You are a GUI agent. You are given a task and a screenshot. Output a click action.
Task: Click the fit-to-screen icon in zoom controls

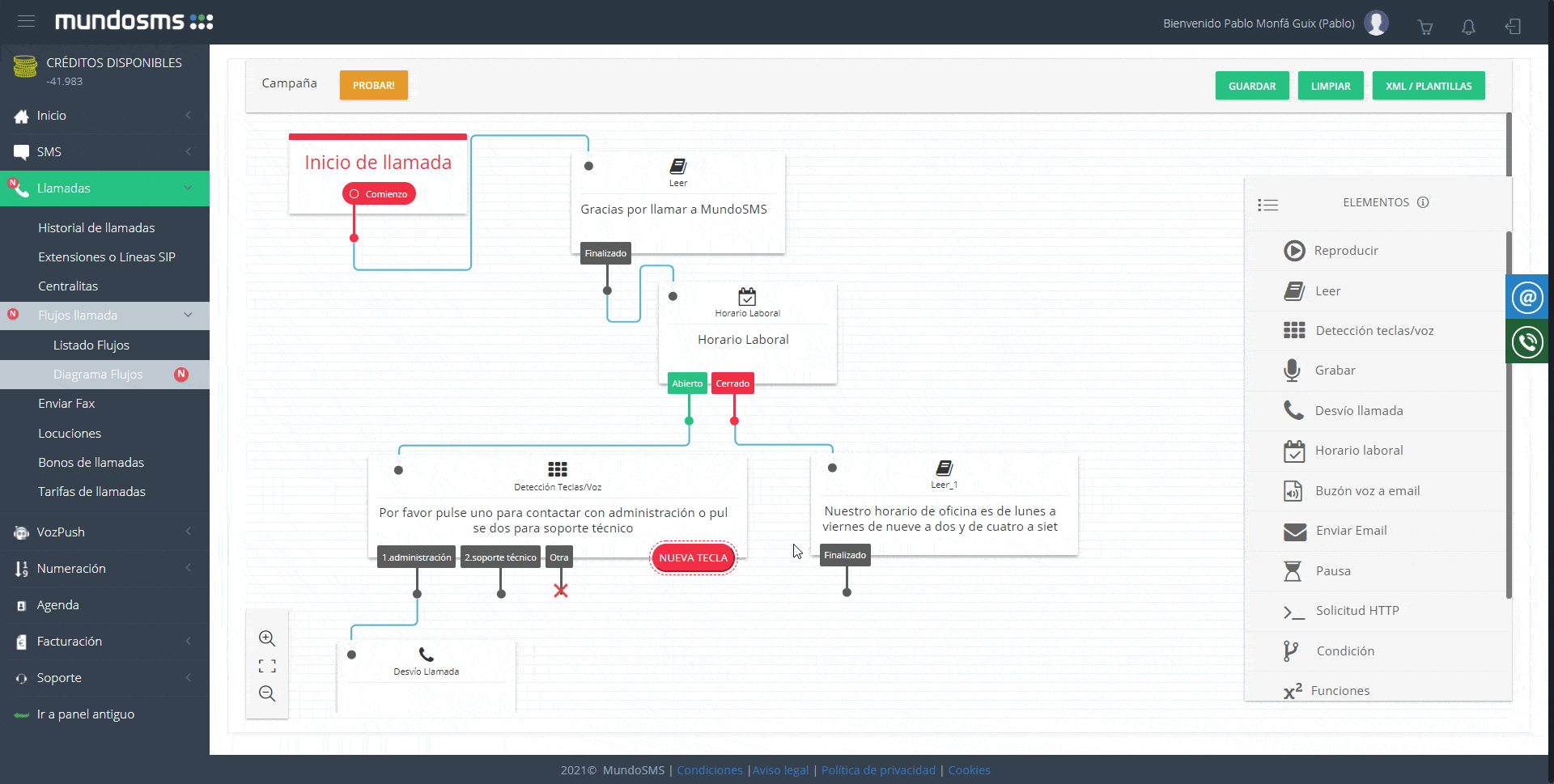(267, 666)
